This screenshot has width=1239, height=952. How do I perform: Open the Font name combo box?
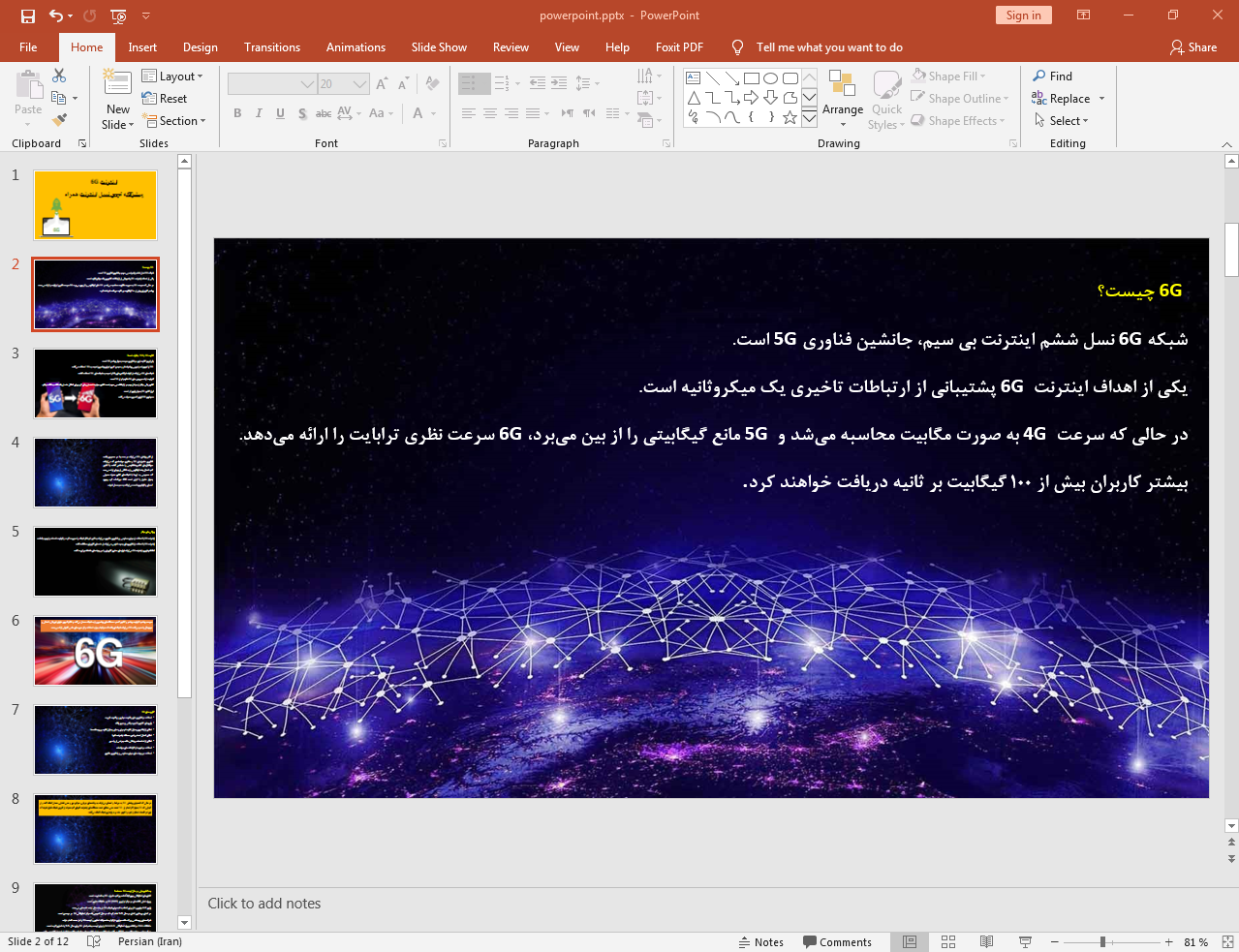click(x=272, y=84)
